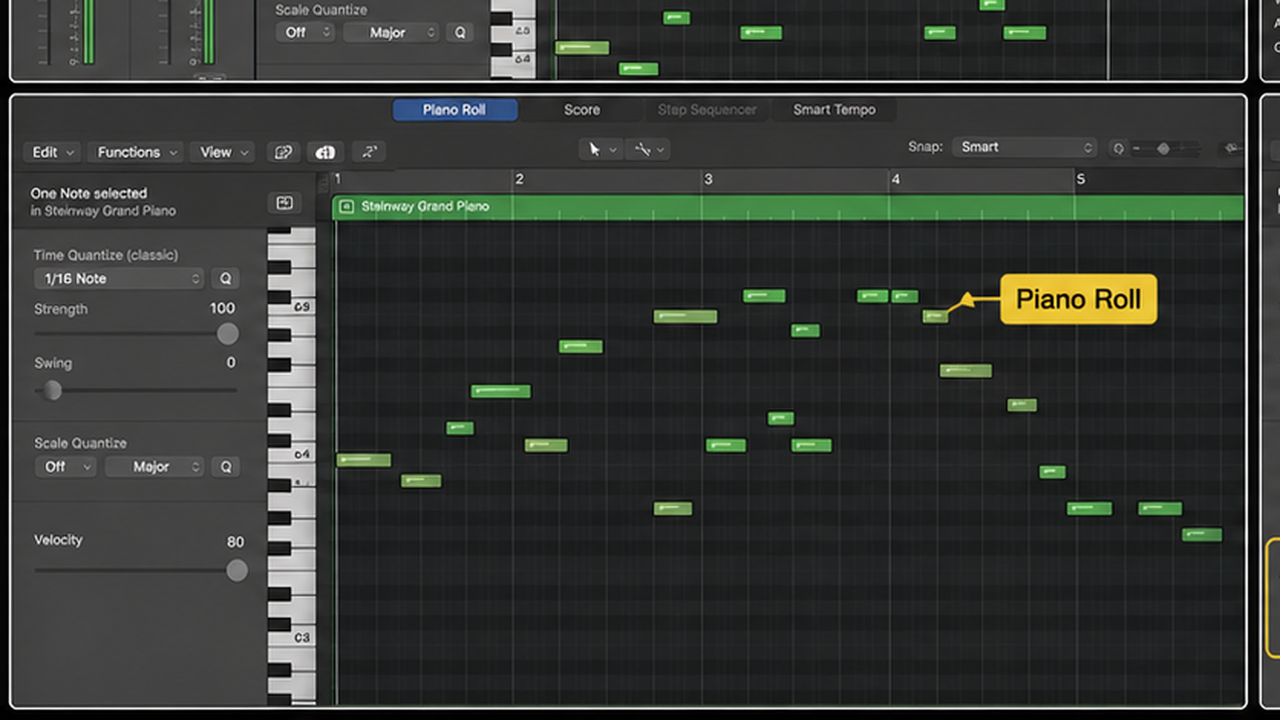This screenshot has width=1280, height=720.
Task: Toggle the Link mode icon beside View
Action: 284,152
